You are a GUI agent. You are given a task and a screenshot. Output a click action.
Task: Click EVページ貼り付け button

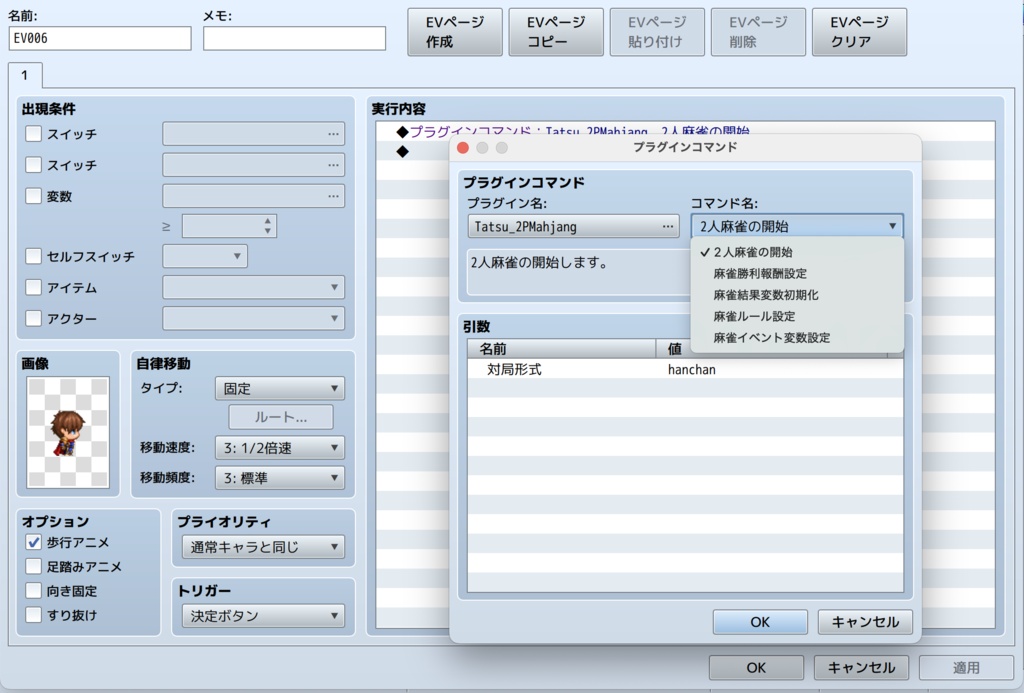[x=657, y=32]
